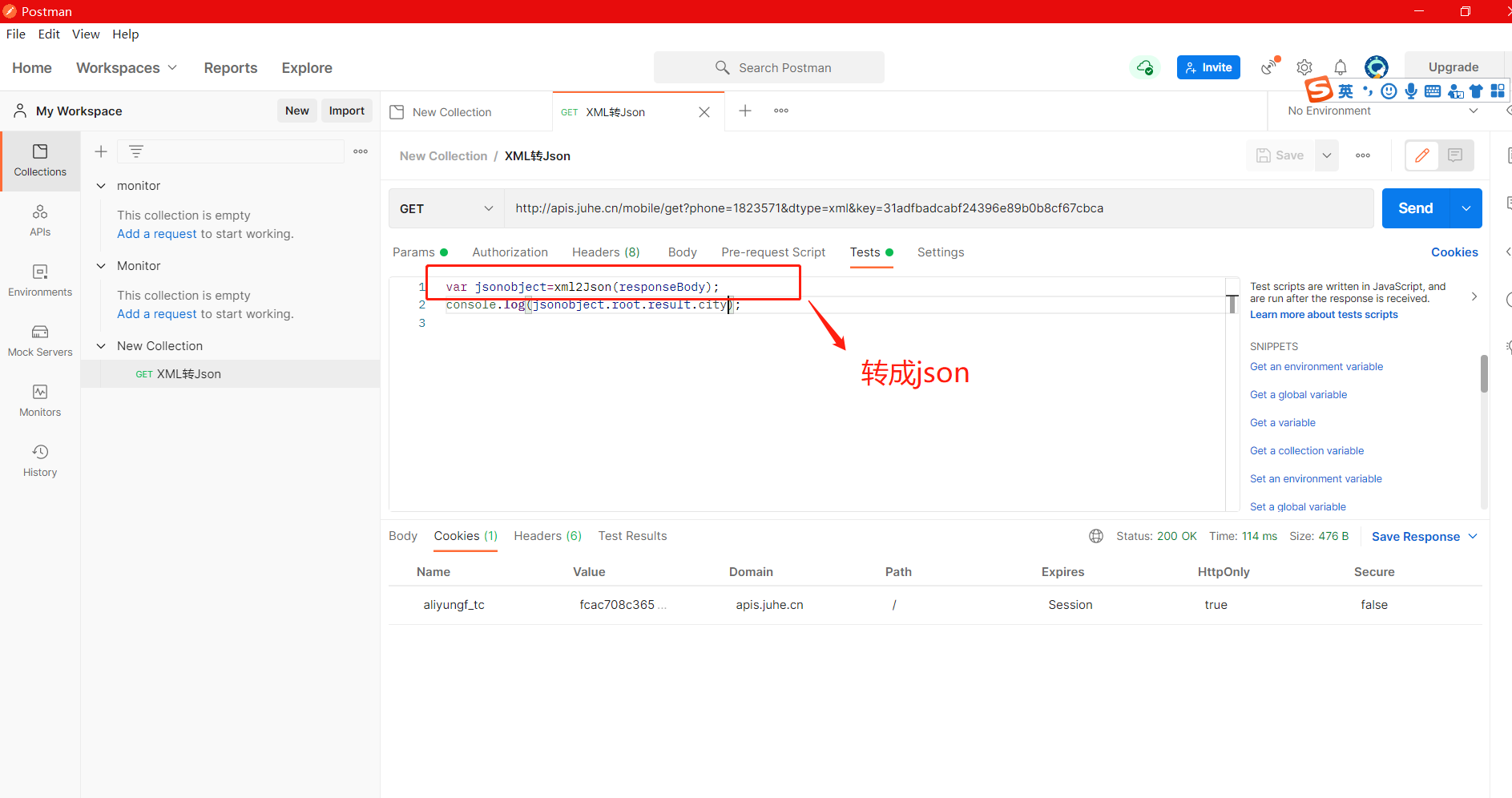
Task: Open tab bar more options menu
Action: (x=781, y=111)
